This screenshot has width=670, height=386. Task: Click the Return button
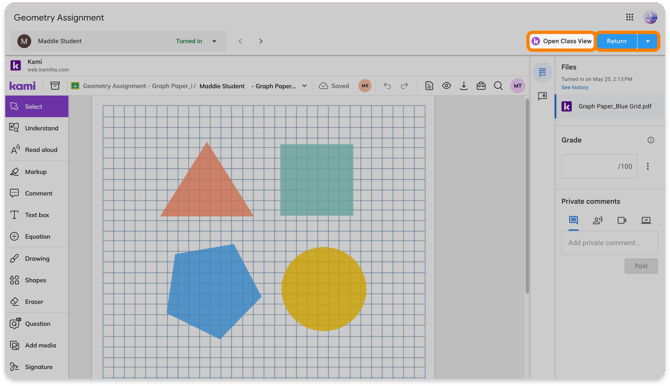coord(617,41)
